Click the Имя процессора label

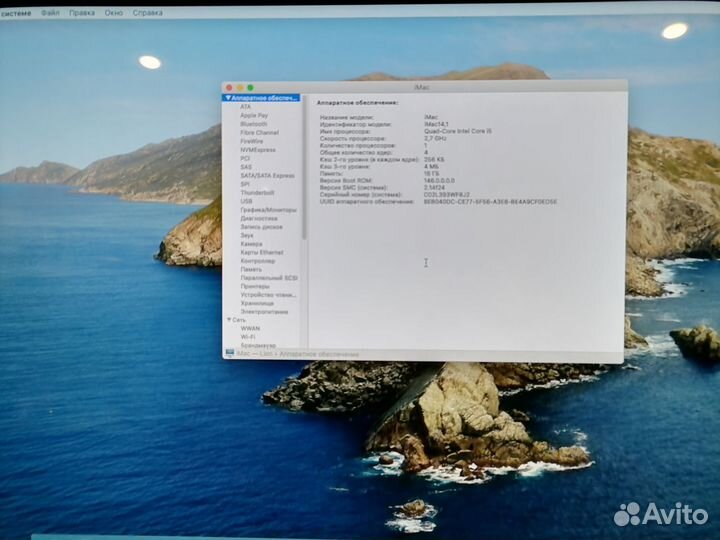(x=345, y=131)
